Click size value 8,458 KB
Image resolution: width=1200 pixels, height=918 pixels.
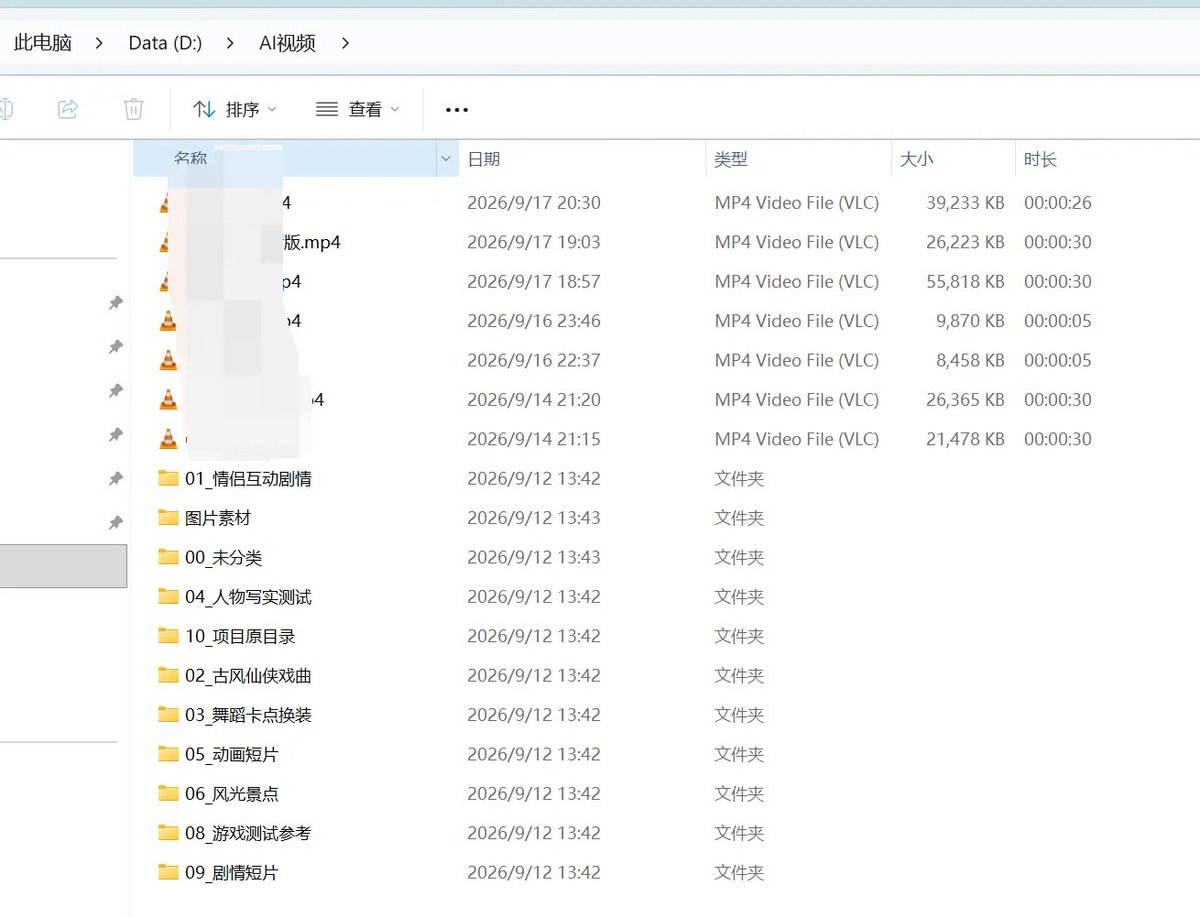(x=970, y=360)
